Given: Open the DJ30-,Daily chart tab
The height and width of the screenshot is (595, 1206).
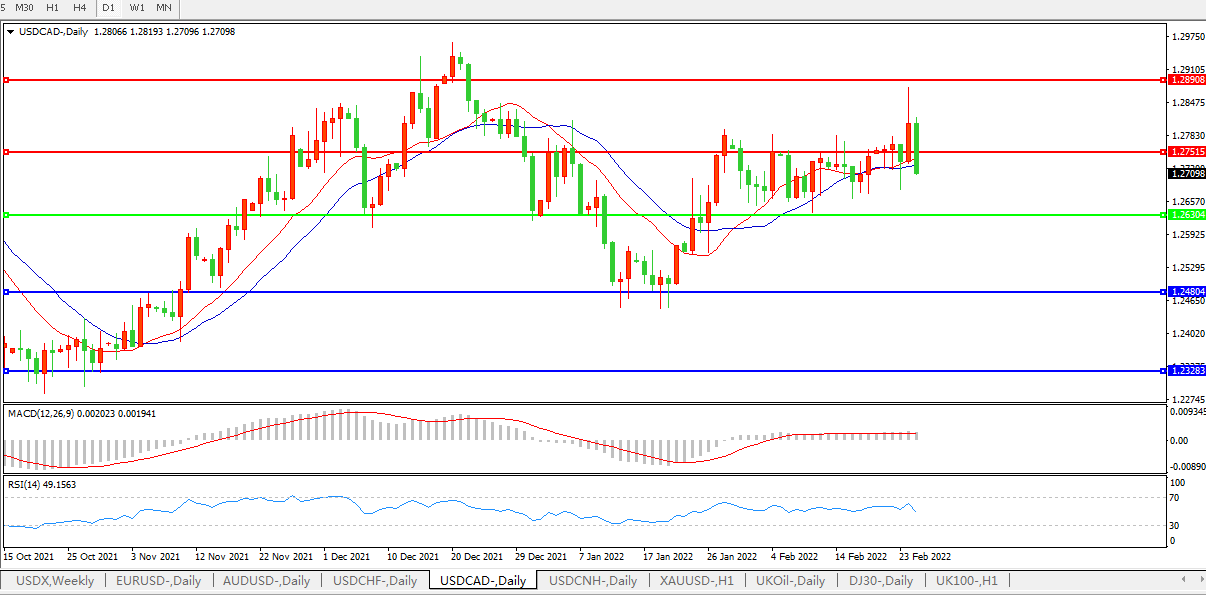Looking at the screenshot, I should [881, 581].
